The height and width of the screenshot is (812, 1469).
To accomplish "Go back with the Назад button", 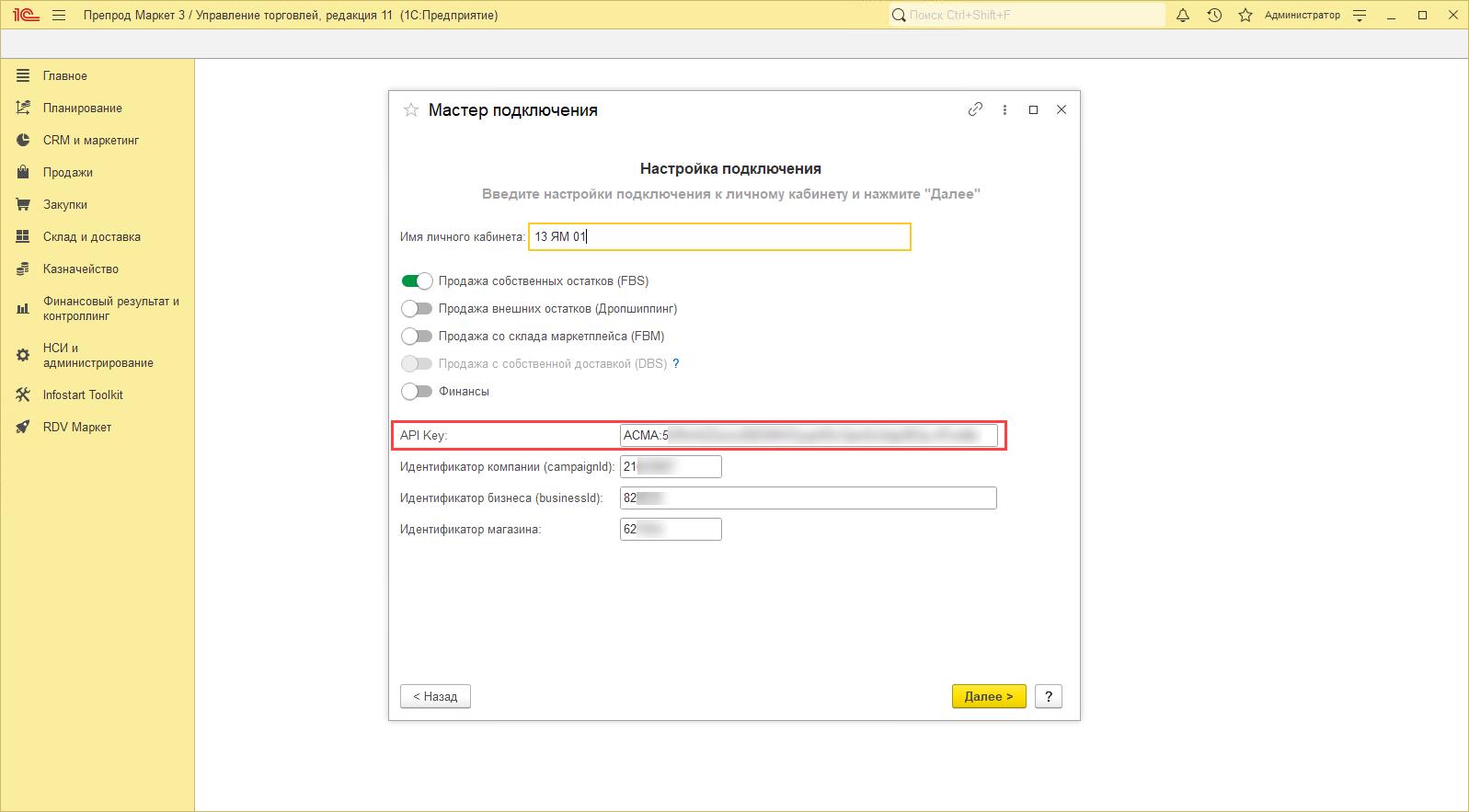I will [435, 696].
